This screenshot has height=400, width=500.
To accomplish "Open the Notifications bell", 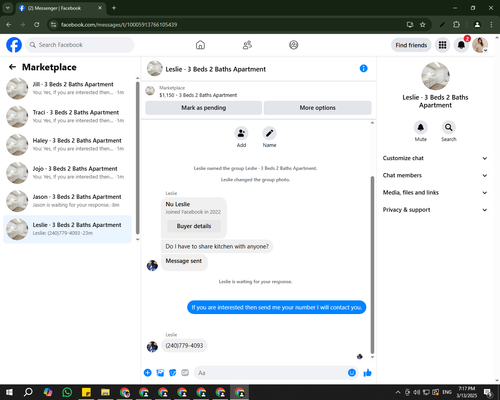I will click(461, 45).
